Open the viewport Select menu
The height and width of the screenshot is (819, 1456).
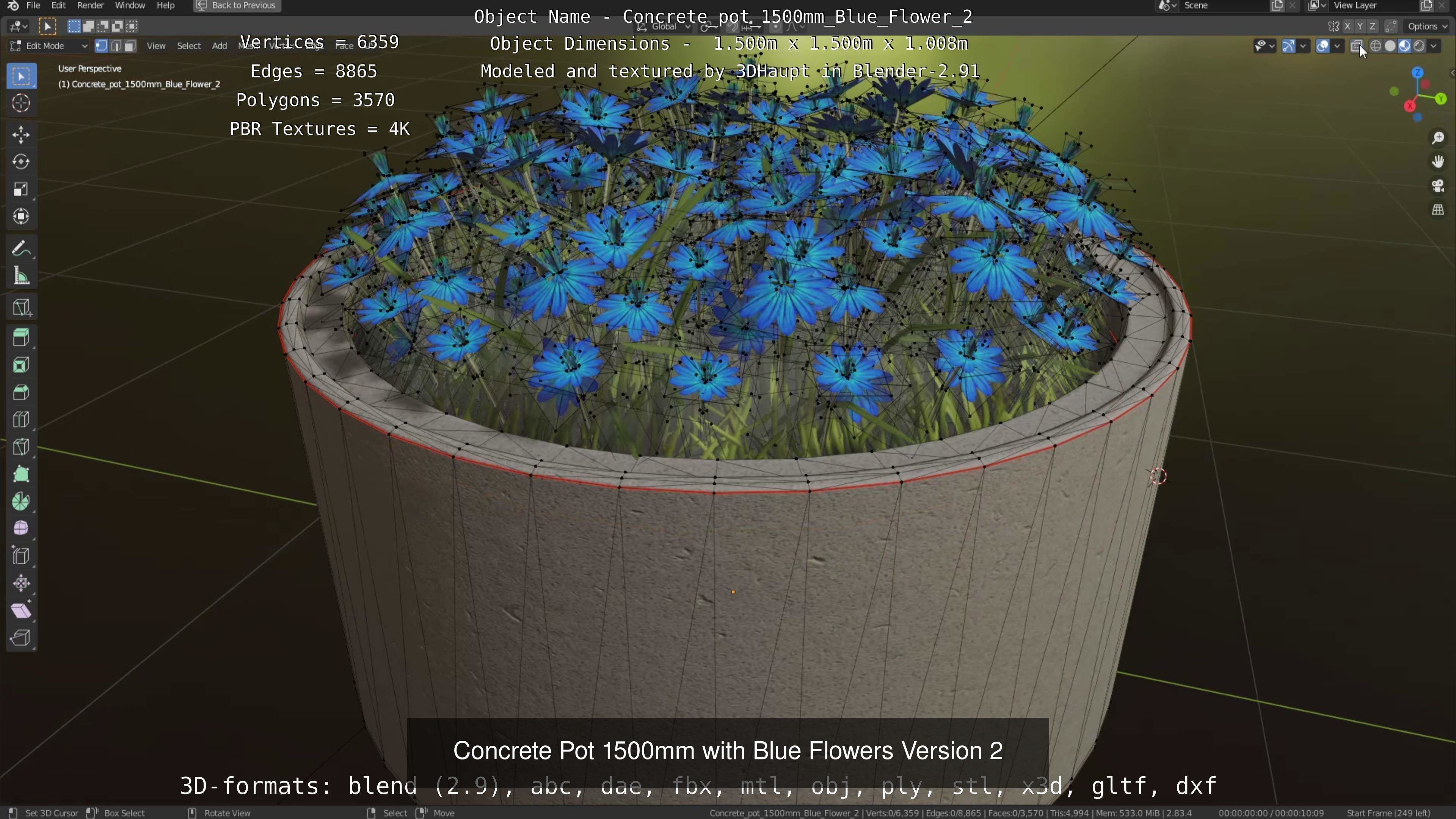189,46
